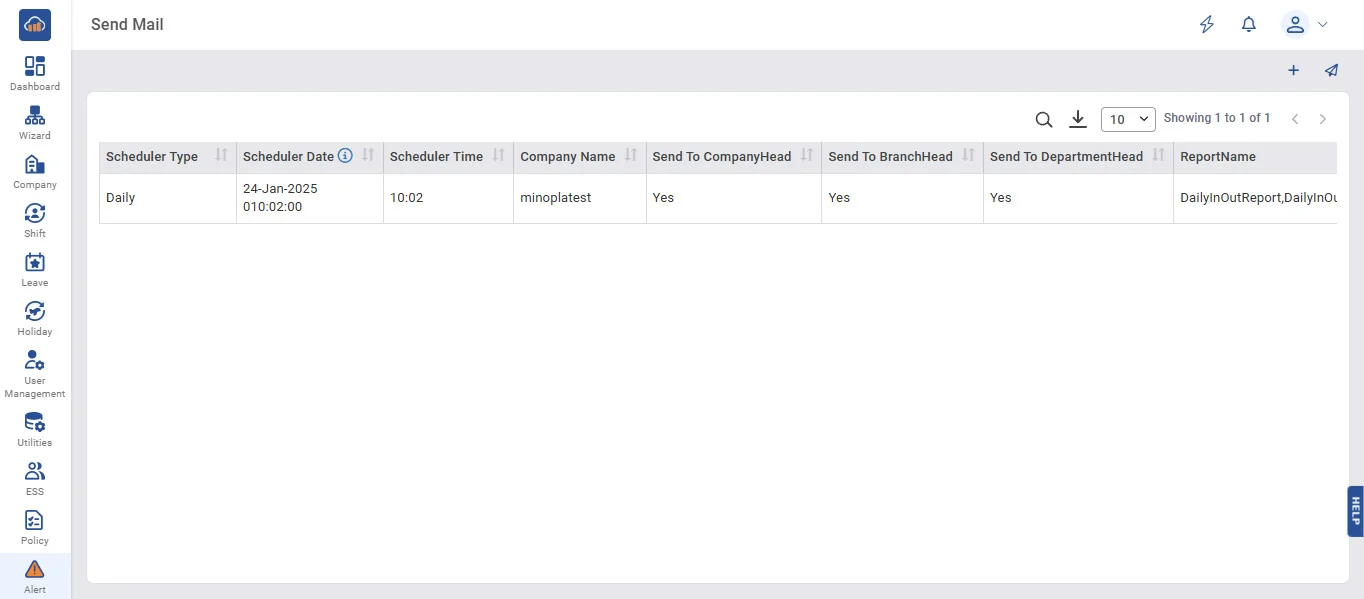Open the user profile dropdown
Viewport: 1364px width, 599px height.
(x=1305, y=25)
